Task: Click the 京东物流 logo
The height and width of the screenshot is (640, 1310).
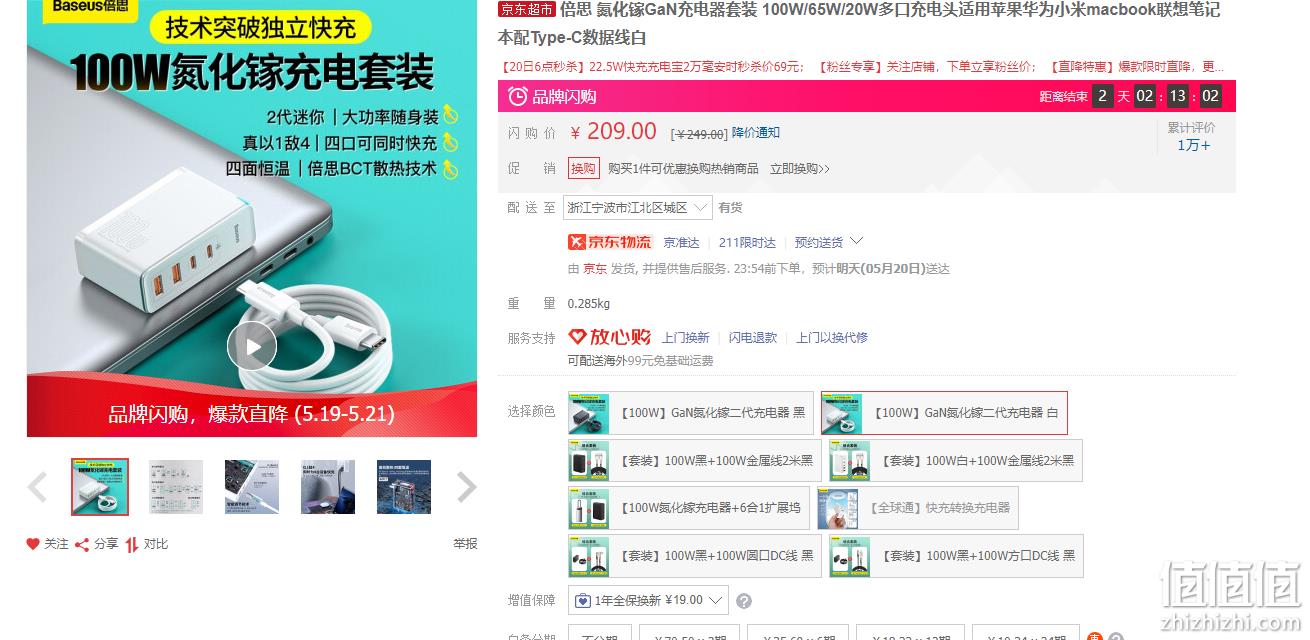Action: point(609,242)
